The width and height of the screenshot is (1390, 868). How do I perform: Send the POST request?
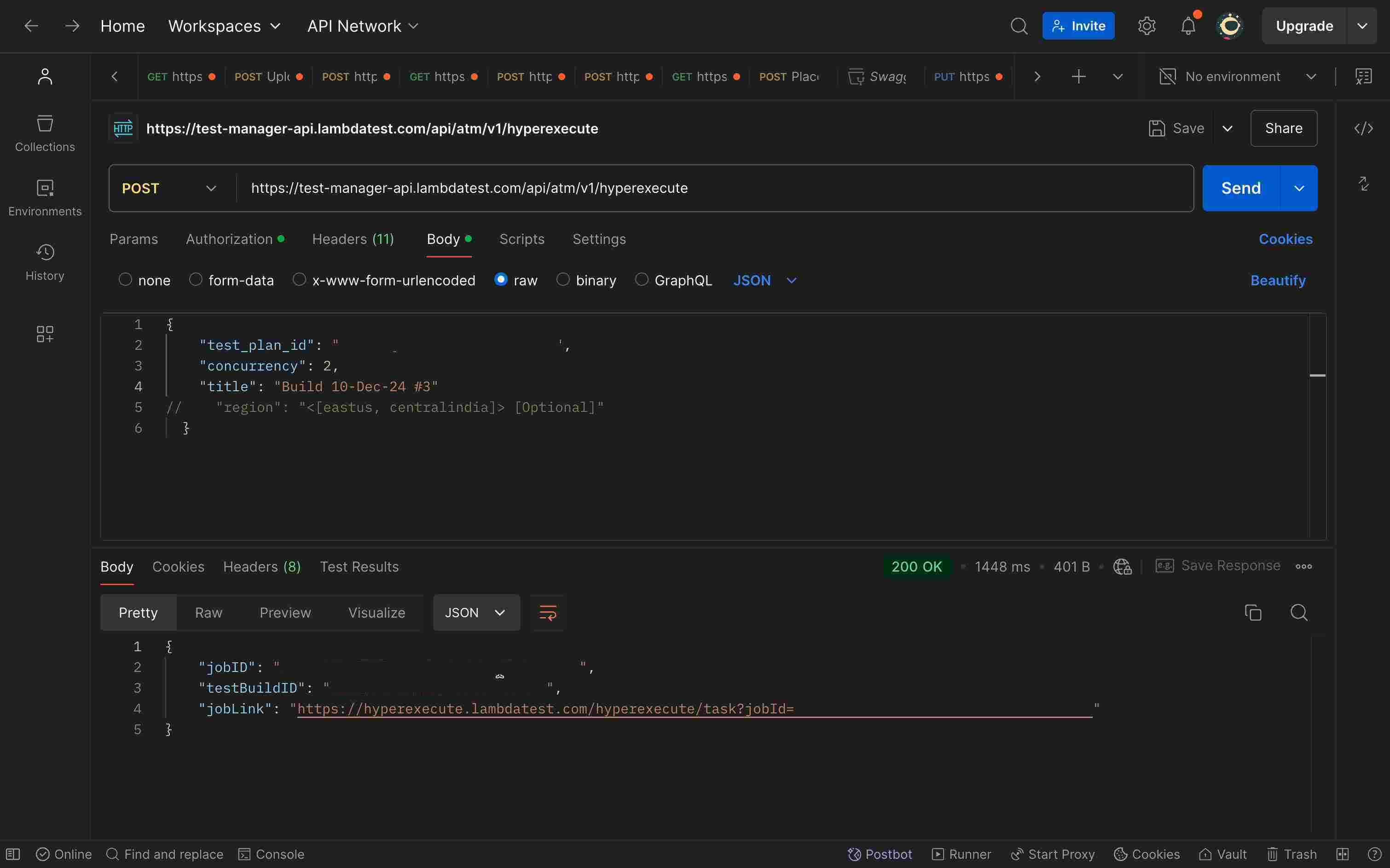click(x=1241, y=188)
